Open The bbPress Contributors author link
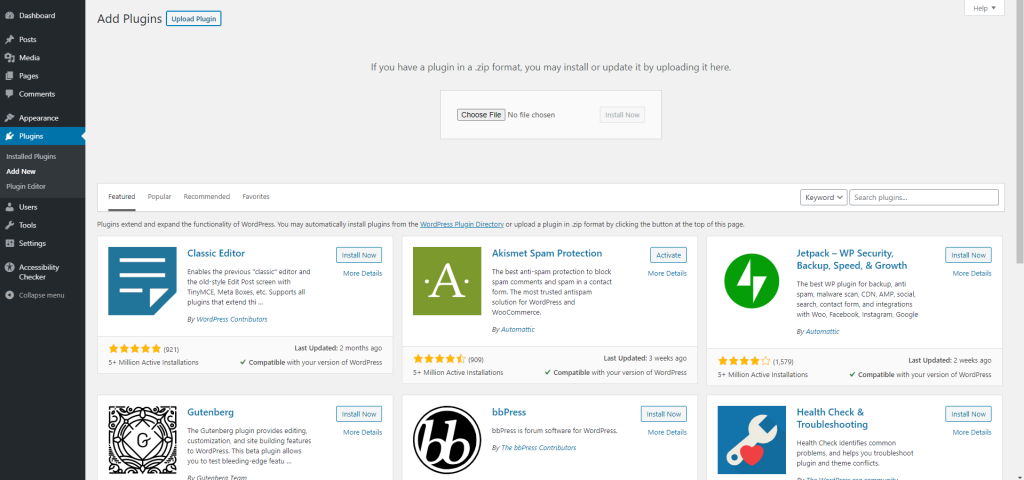Viewport: 1024px width, 480px height. click(539, 448)
